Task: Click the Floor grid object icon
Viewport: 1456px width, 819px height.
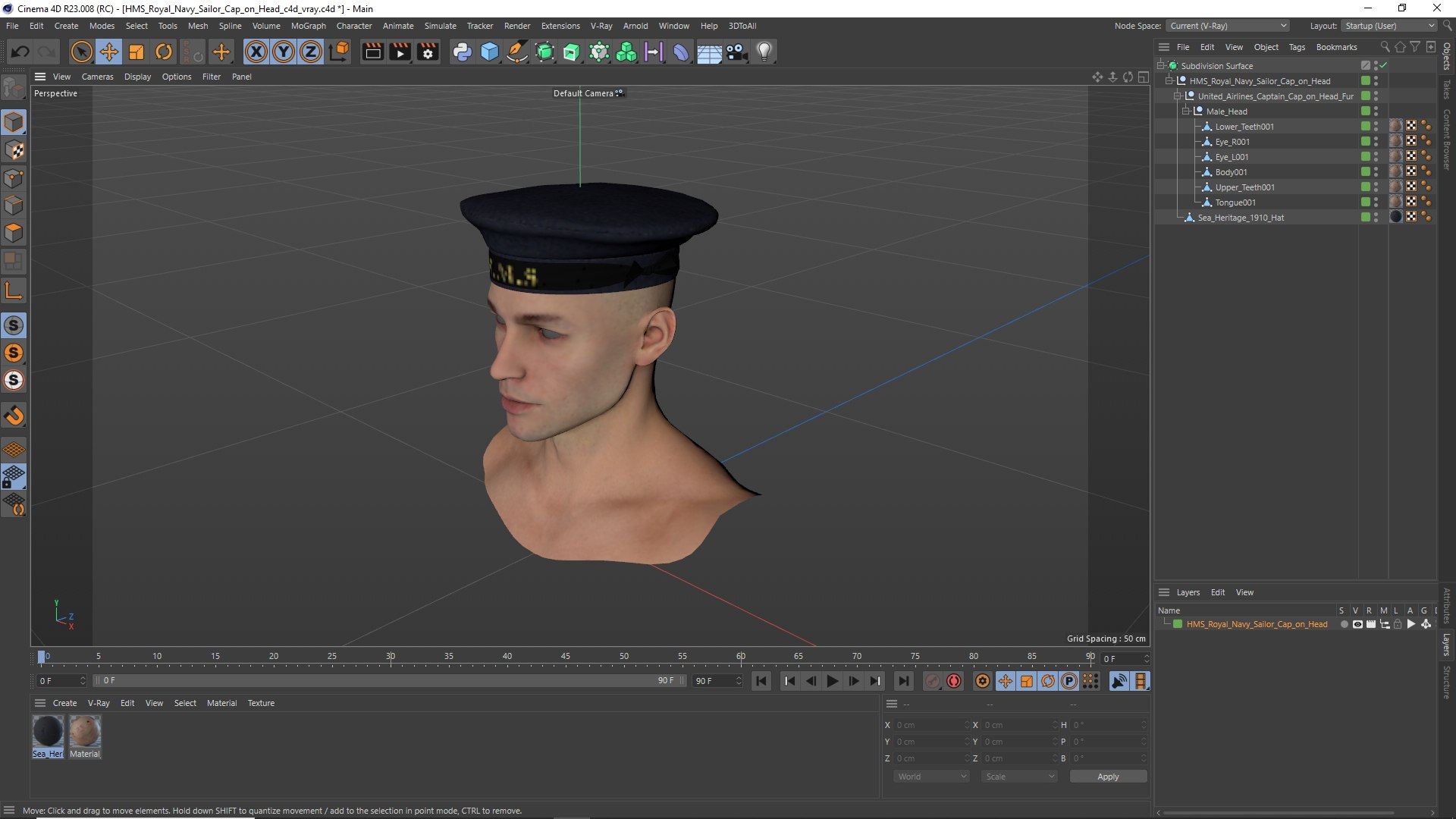Action: pos(709,52)
